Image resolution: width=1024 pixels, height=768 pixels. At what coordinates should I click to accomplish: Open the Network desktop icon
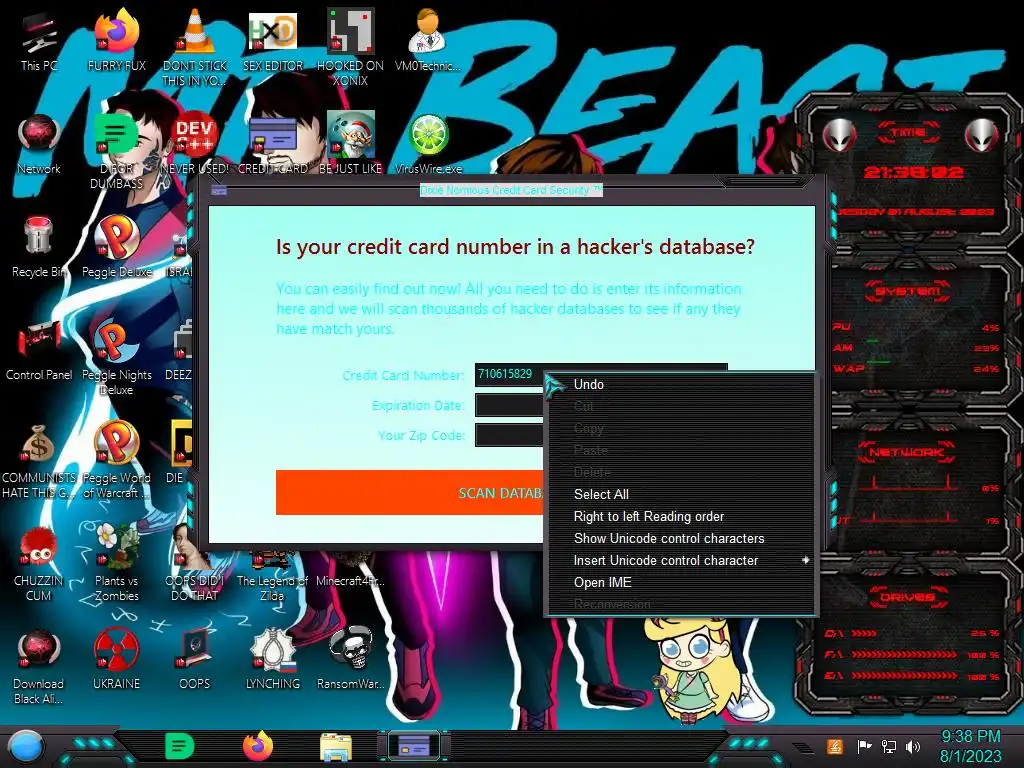(39, 144)
